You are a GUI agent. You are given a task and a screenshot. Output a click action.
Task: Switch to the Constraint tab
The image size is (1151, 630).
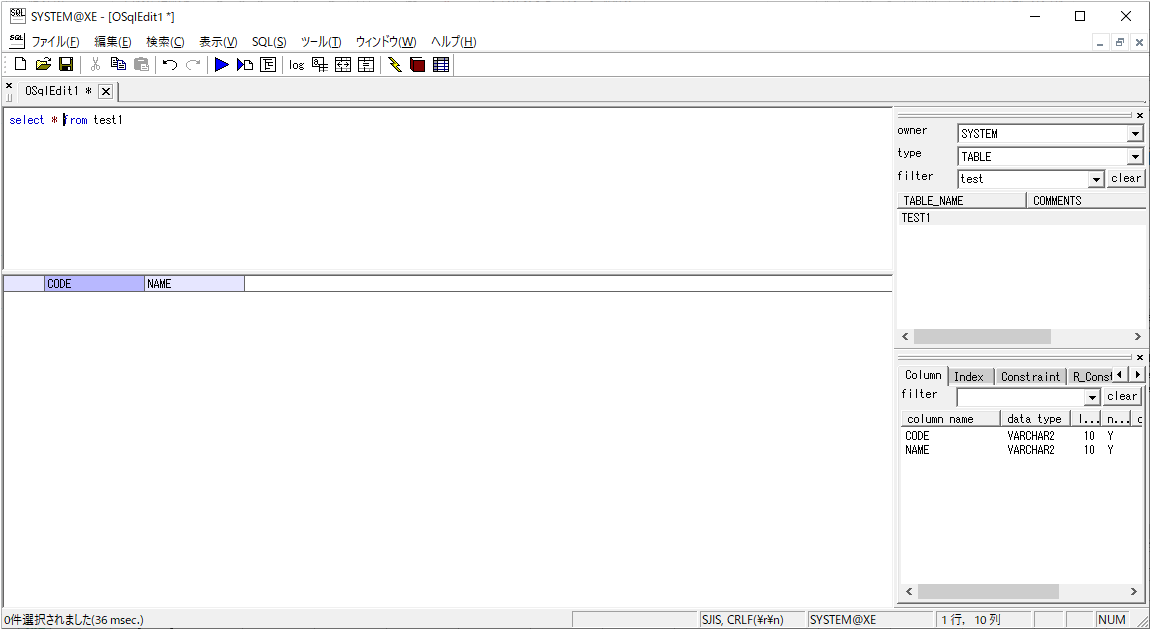coord(1031,377)
